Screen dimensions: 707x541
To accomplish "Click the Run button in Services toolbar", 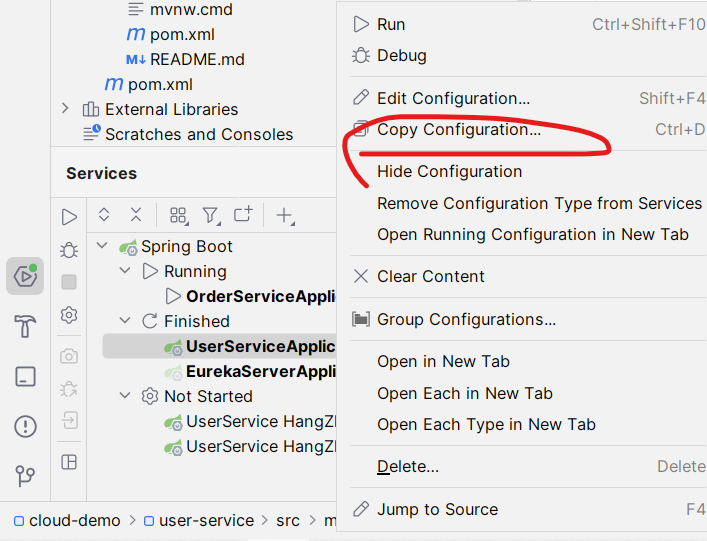I will 69,216.
